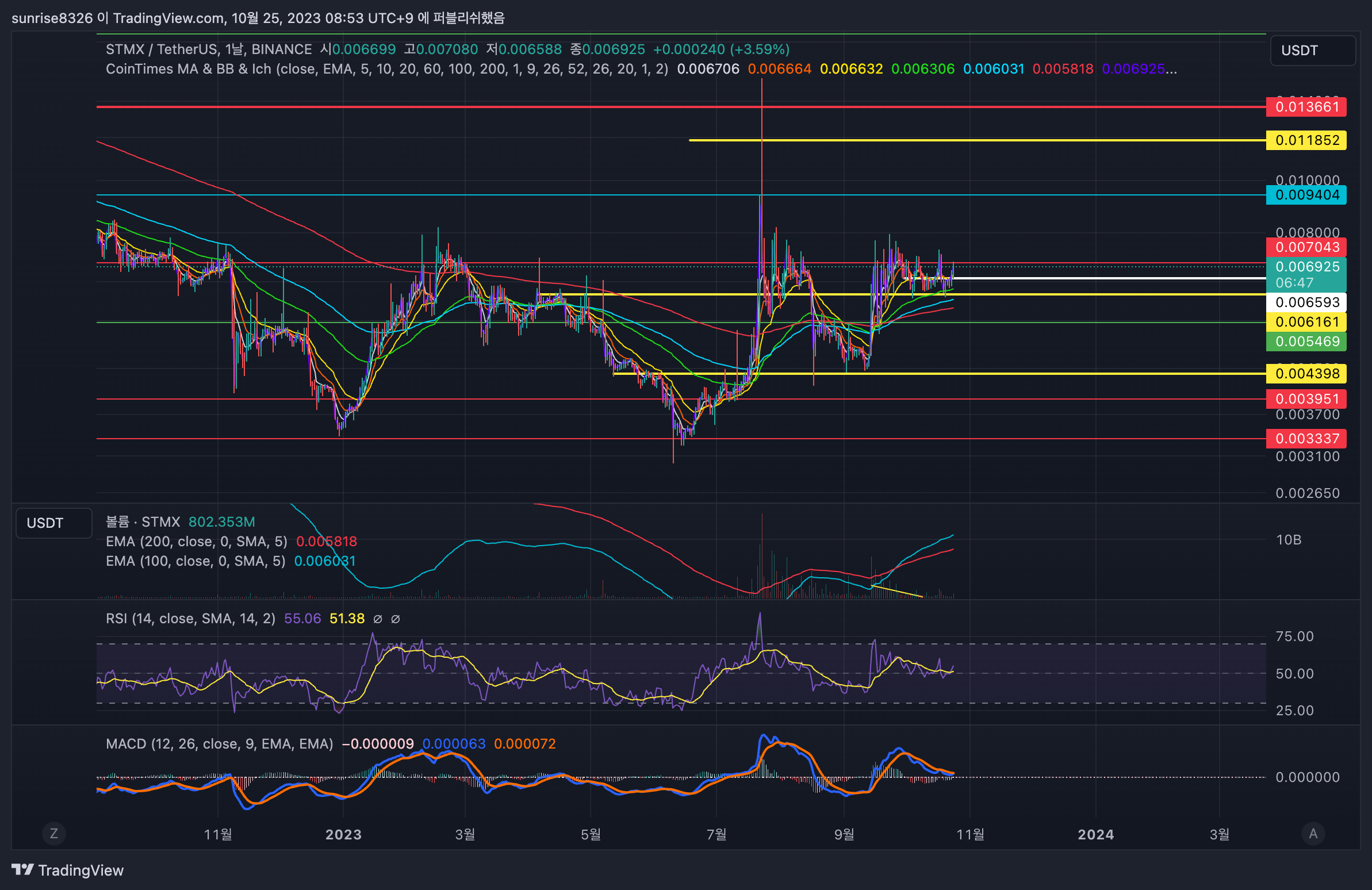Click the EMA 5 value 0.006706 in legend
Image resolution: width=1372 pixels, height=890 pixels.
pos(708,68)
